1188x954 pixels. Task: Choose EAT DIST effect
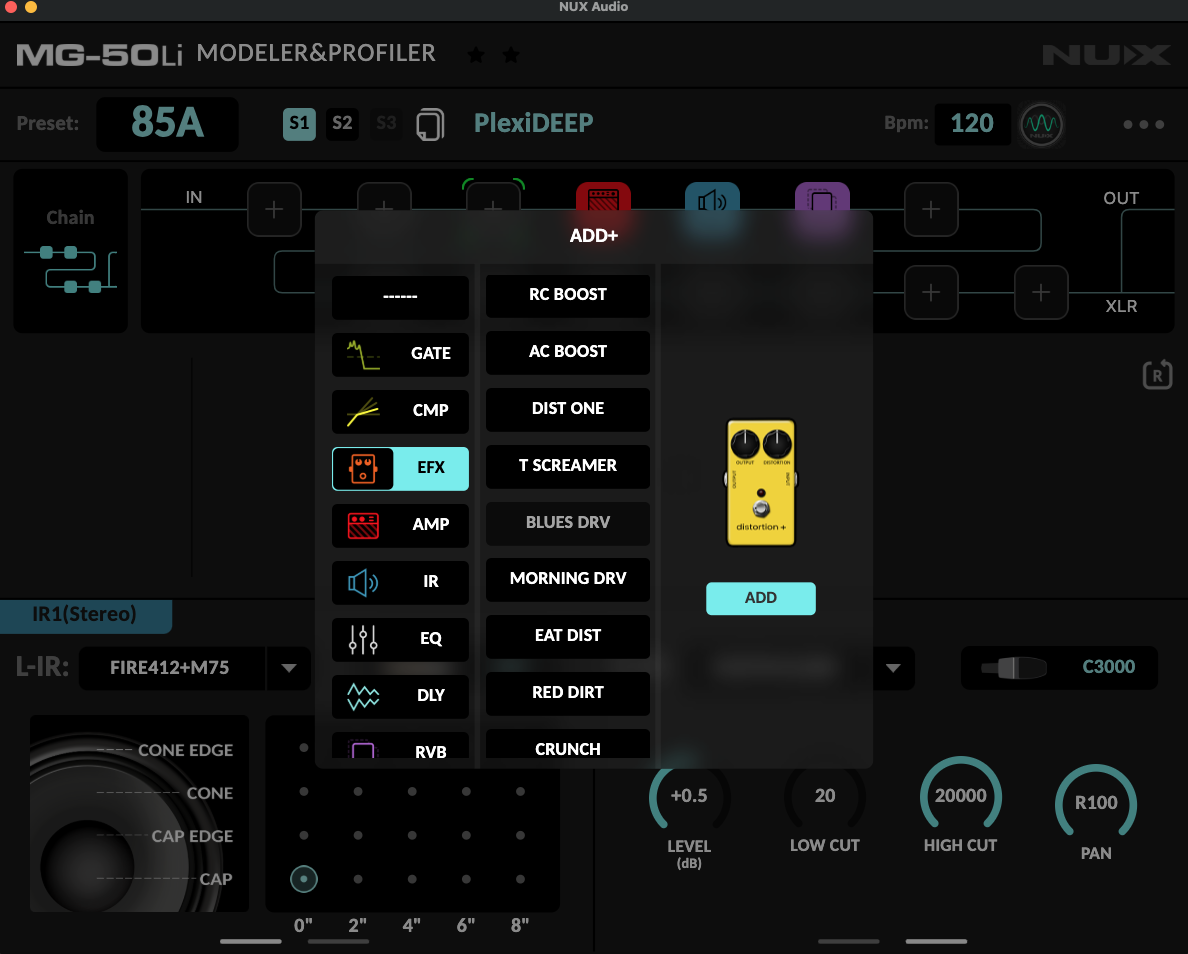point(567,636)
